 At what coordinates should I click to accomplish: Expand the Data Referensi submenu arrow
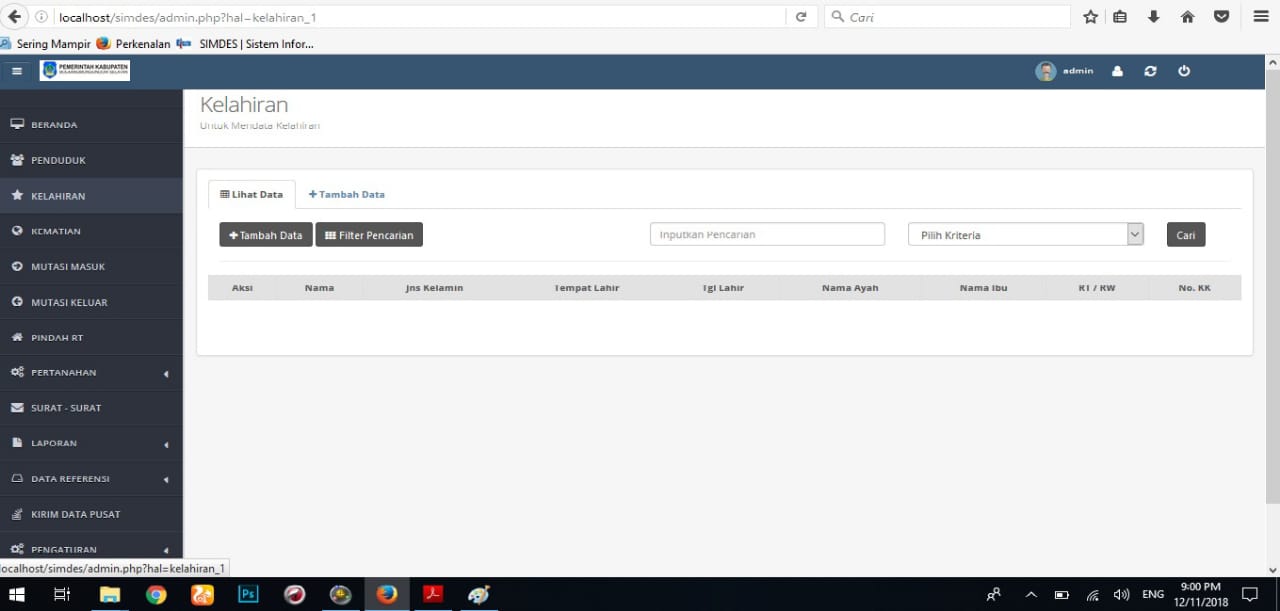tap(166, 479)
